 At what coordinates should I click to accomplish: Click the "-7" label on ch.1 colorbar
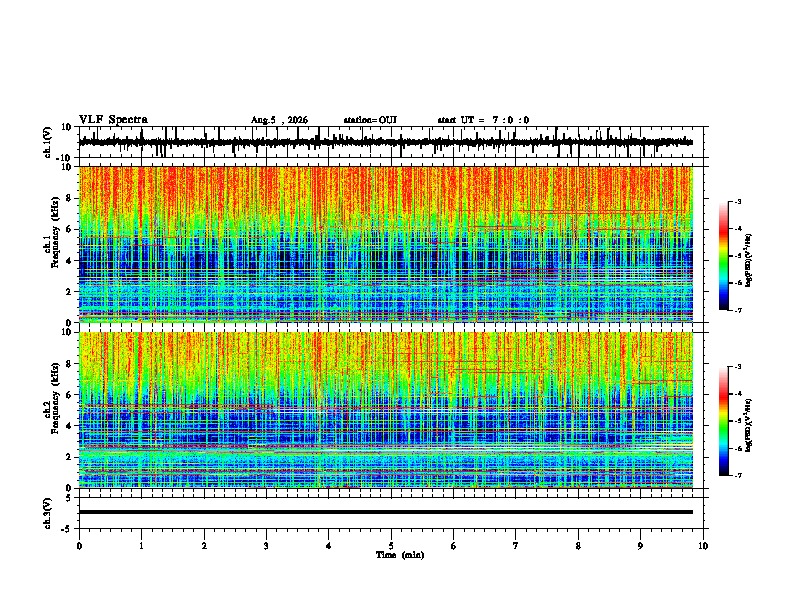tap(738, 310)
